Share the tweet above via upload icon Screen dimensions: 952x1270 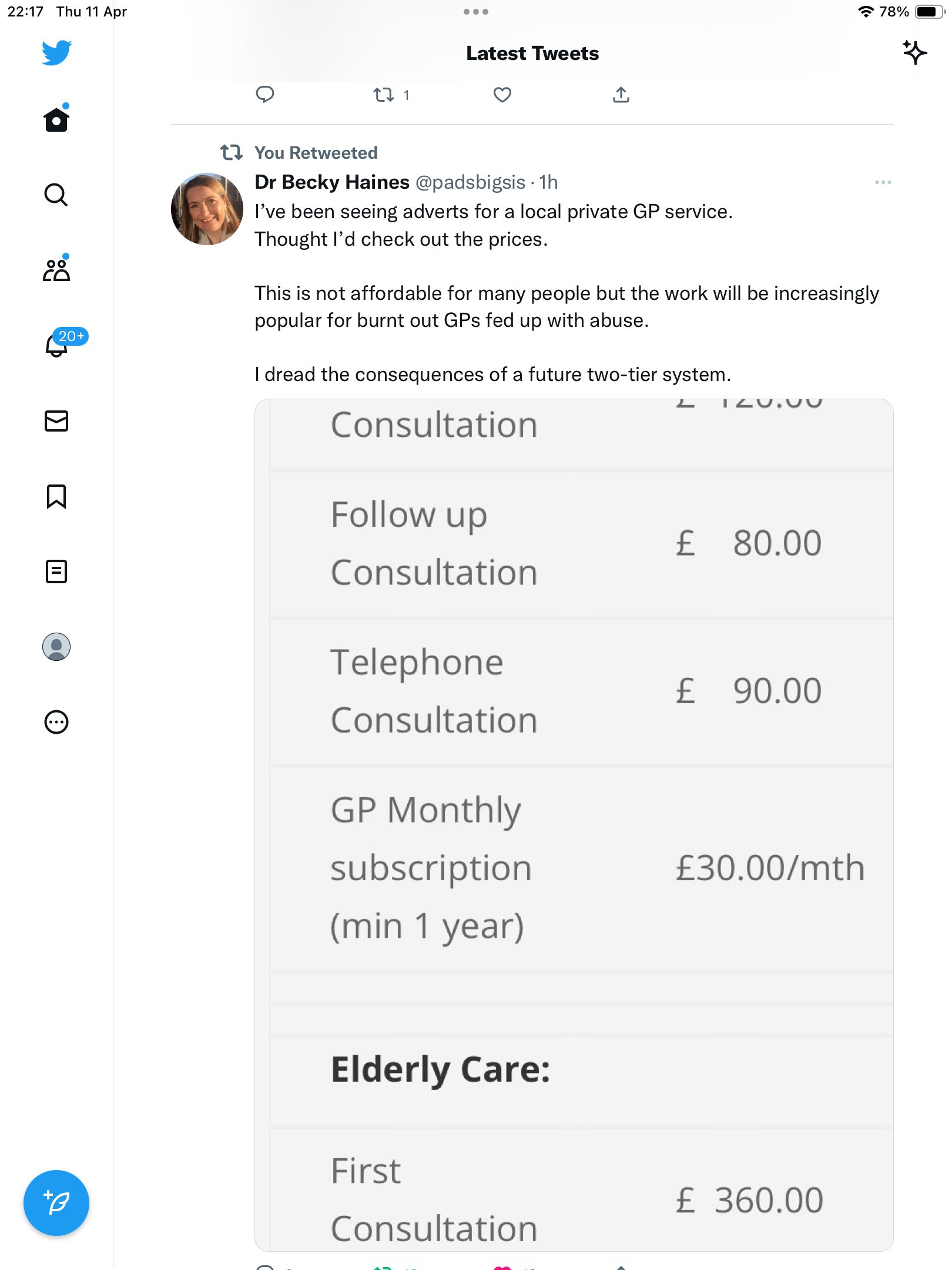pyautogui.click(x=621, y=95)
